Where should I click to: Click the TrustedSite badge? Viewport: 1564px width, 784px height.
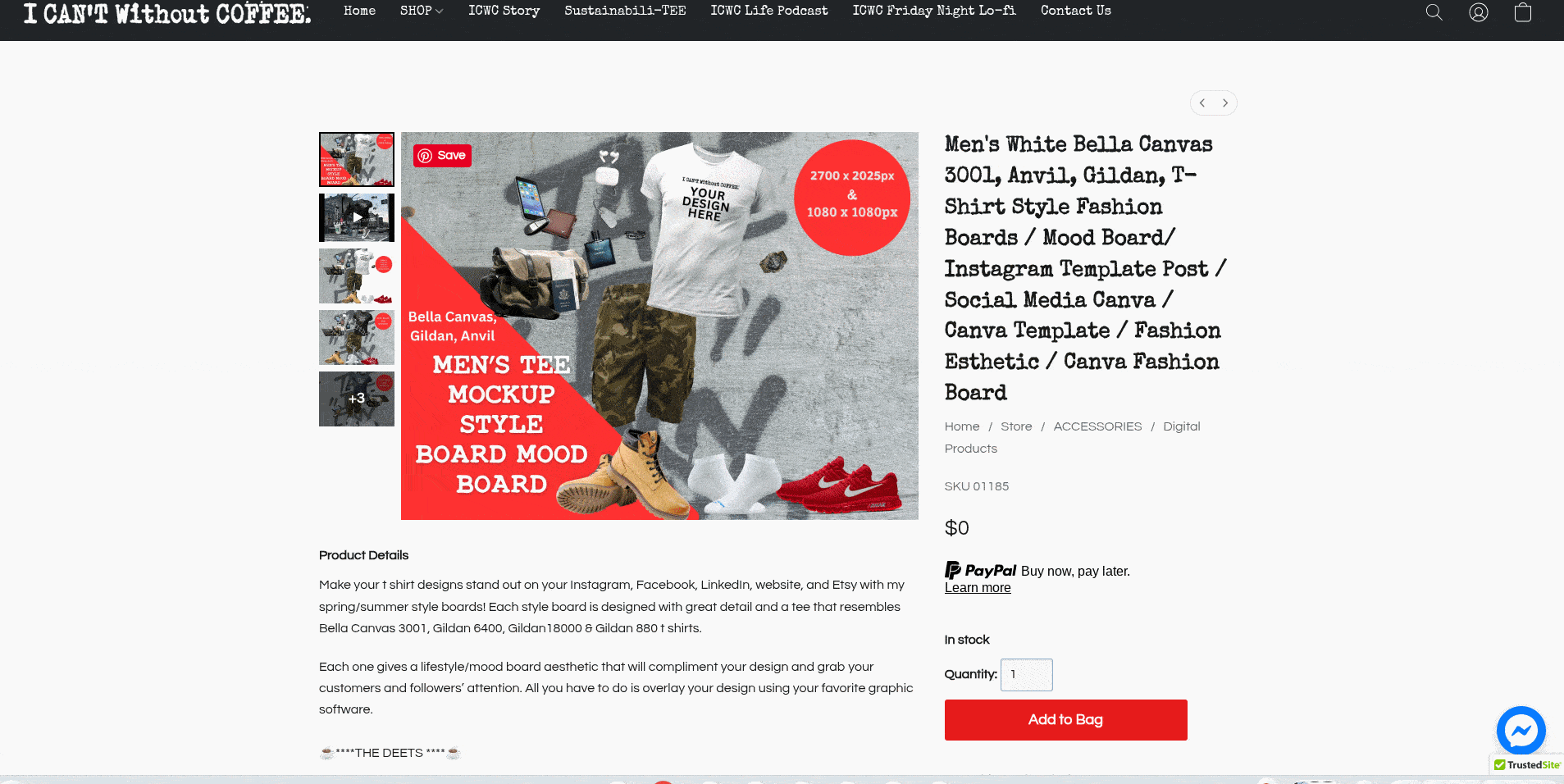click(x=1526, y=764)
